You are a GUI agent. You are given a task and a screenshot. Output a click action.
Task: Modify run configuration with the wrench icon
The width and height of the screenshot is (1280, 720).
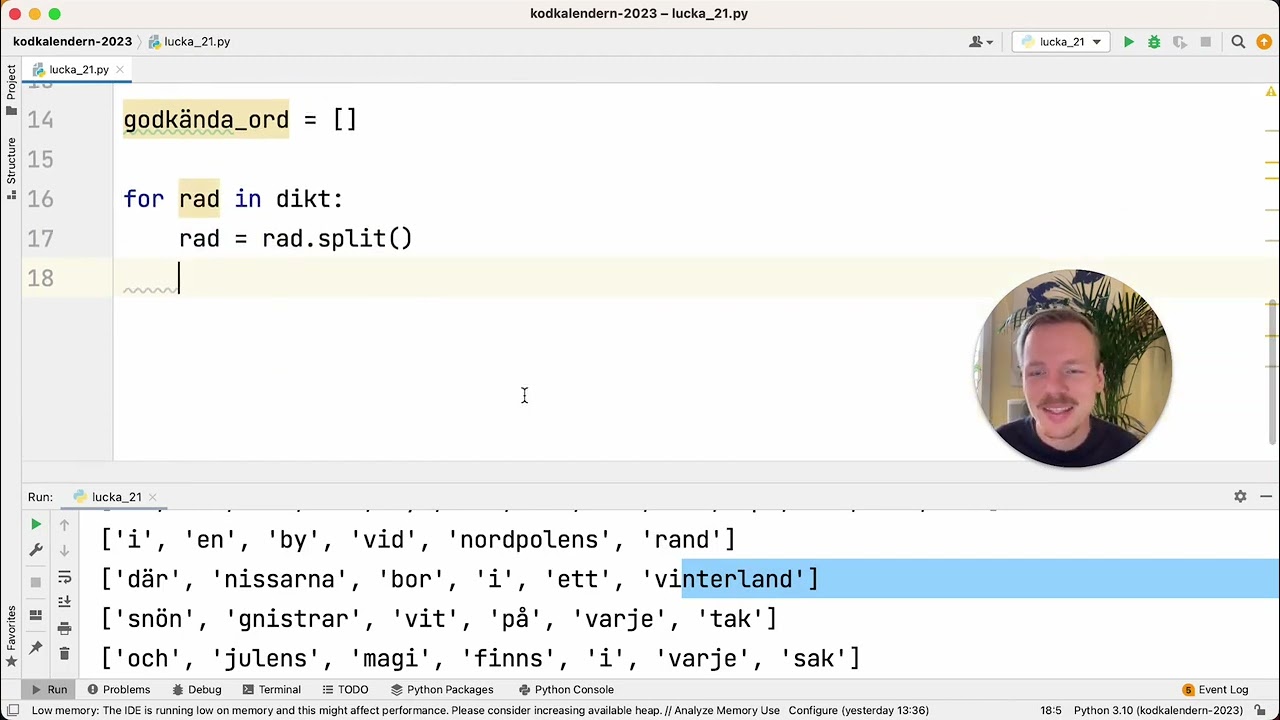(36, 550)
